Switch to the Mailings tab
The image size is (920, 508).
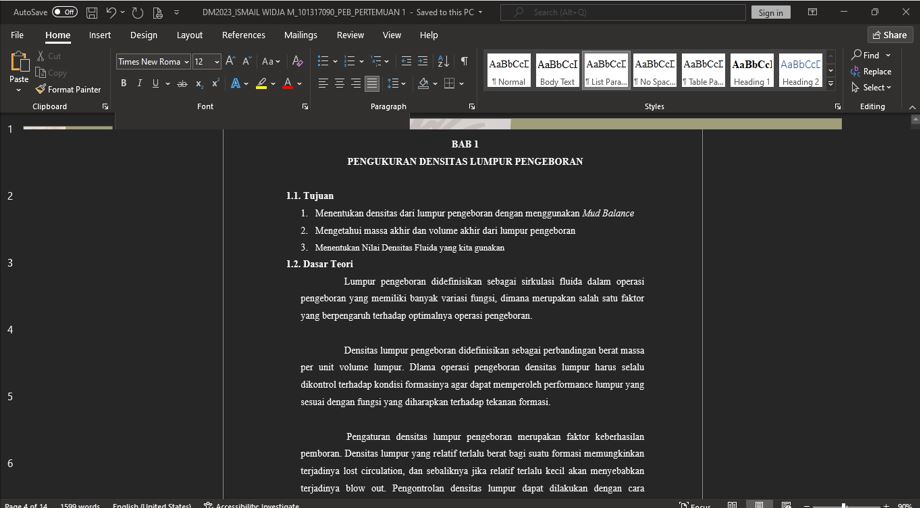(x=300, y=35)
